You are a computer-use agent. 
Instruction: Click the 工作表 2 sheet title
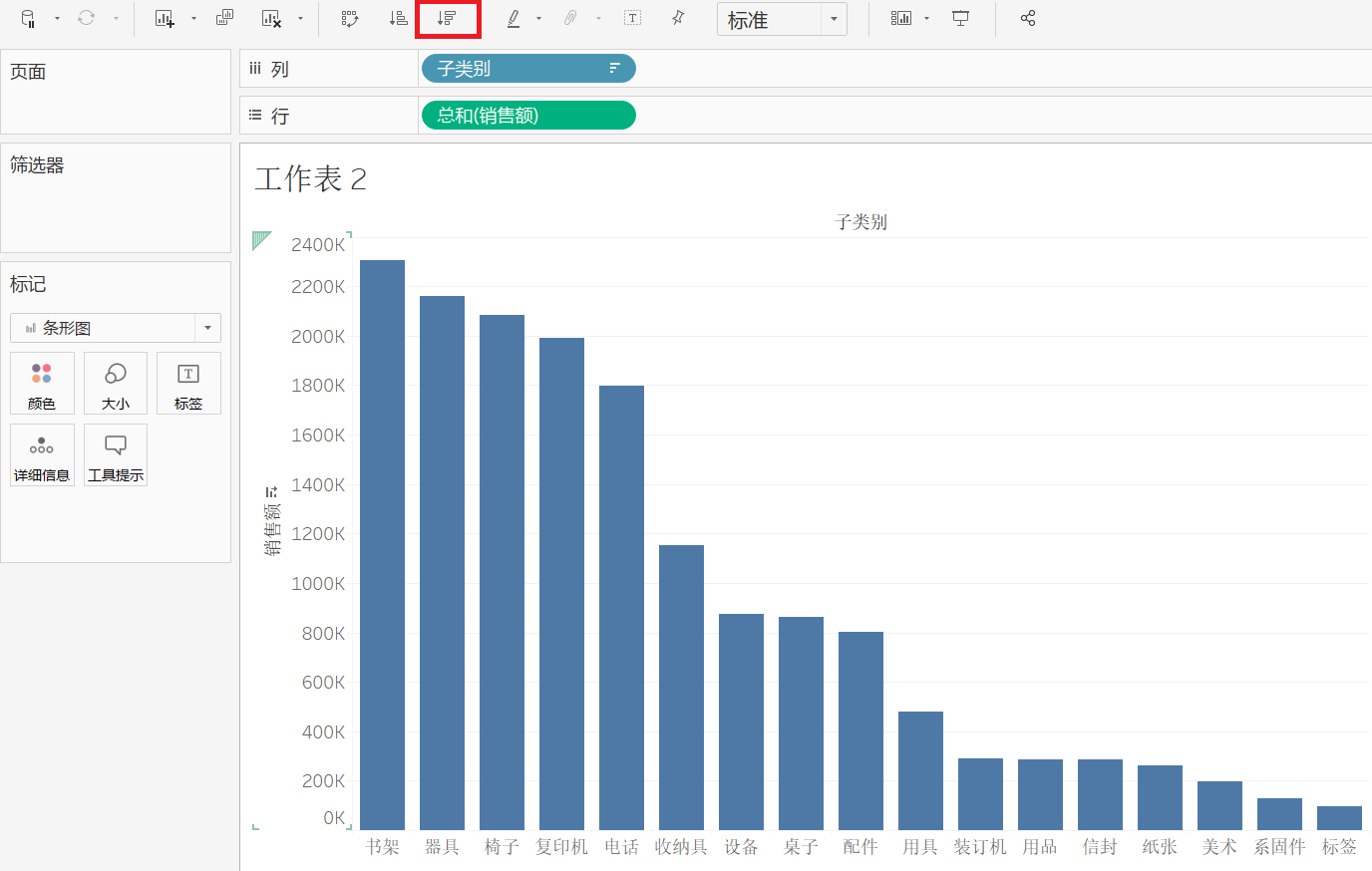(311, 179)
